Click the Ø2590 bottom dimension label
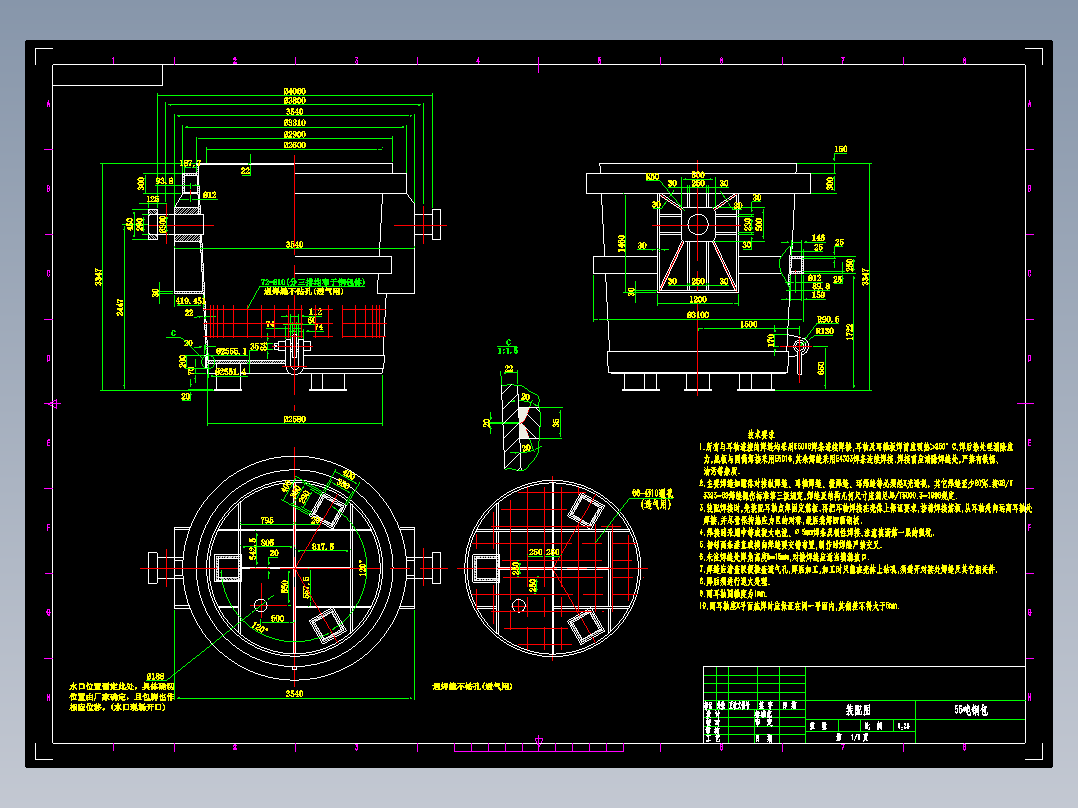The image size is (1078, 808). 294,419
